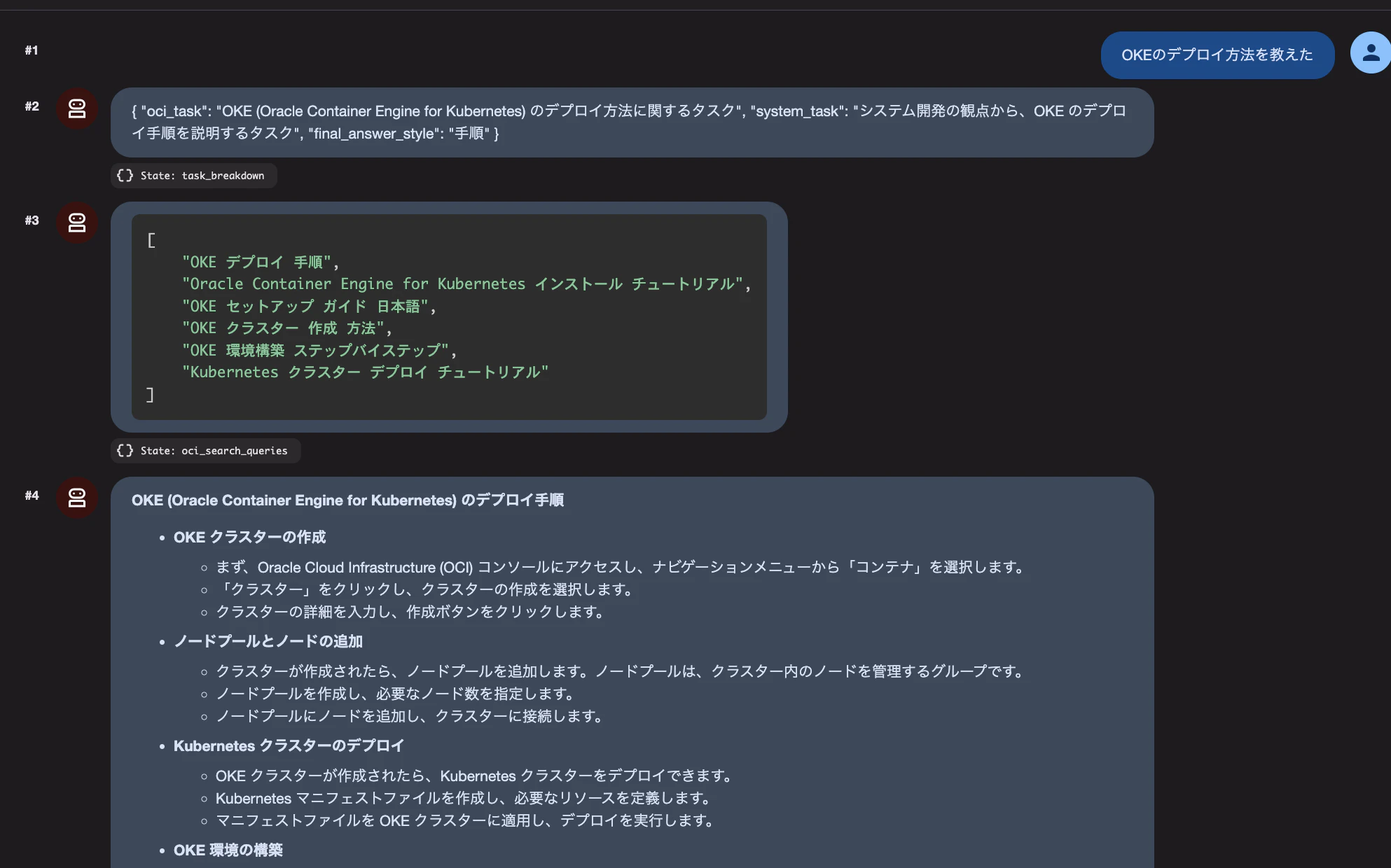The width and height of the screenshot is (1391, 868).
Task: Click the bot avatar icon beside message #4
Action: (x=77, y=498)
